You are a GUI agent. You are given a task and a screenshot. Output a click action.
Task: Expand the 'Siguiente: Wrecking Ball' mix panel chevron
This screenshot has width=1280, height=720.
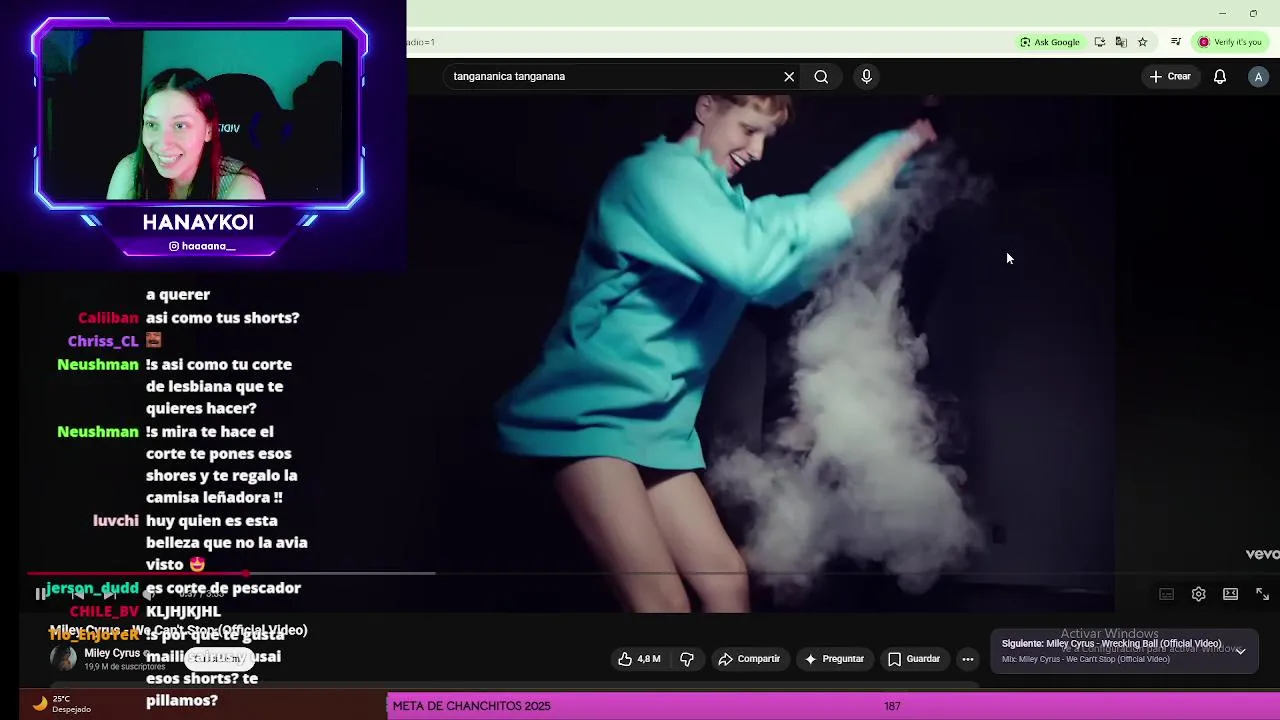[x=1240, y=651]
